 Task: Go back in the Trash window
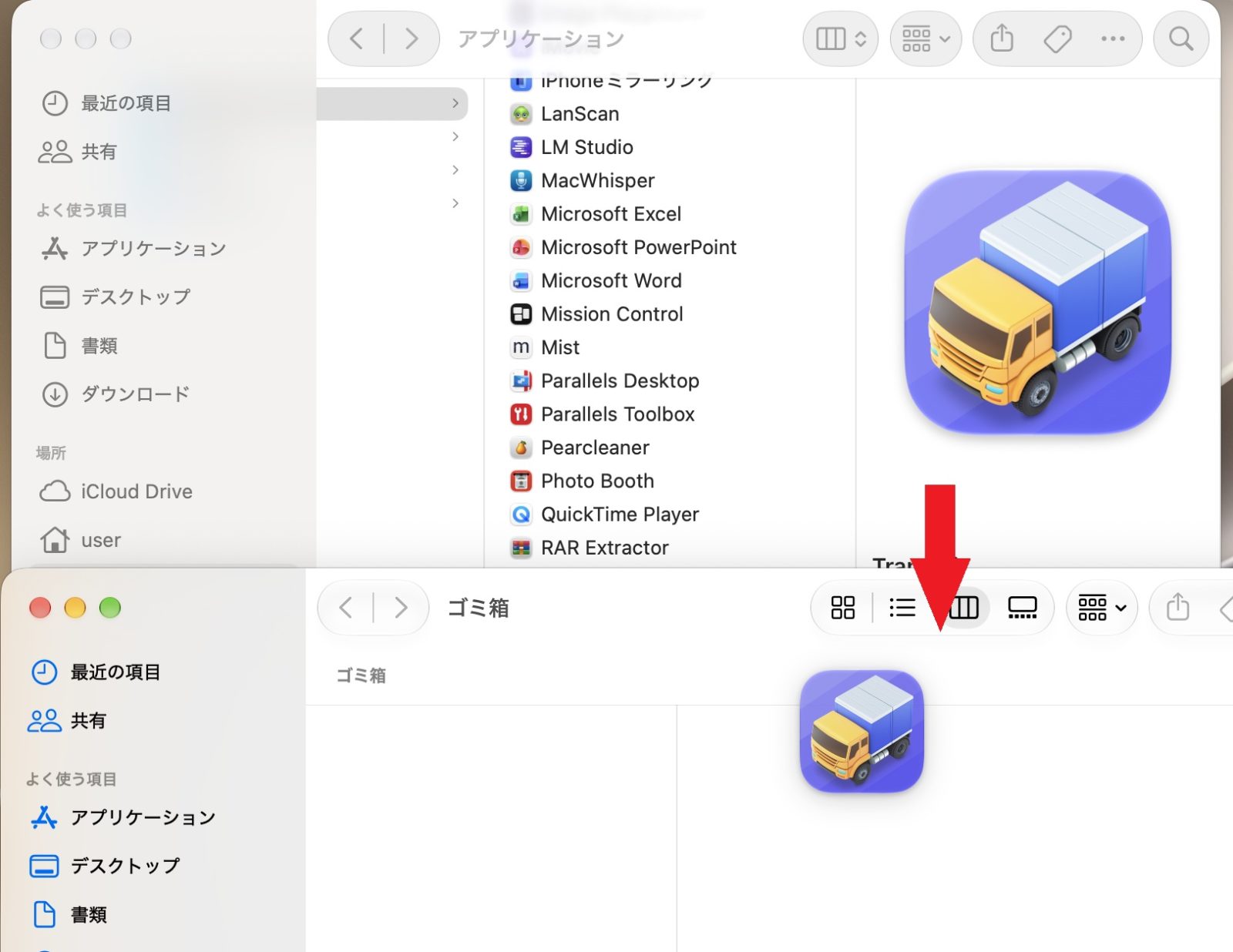[346, 608]
